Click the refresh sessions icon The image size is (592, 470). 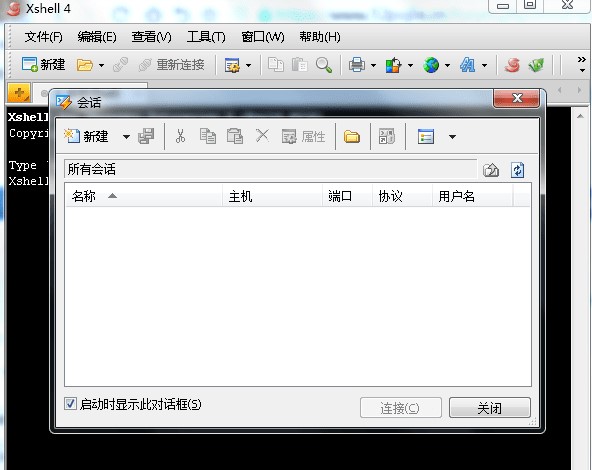[x=517, y=170]
